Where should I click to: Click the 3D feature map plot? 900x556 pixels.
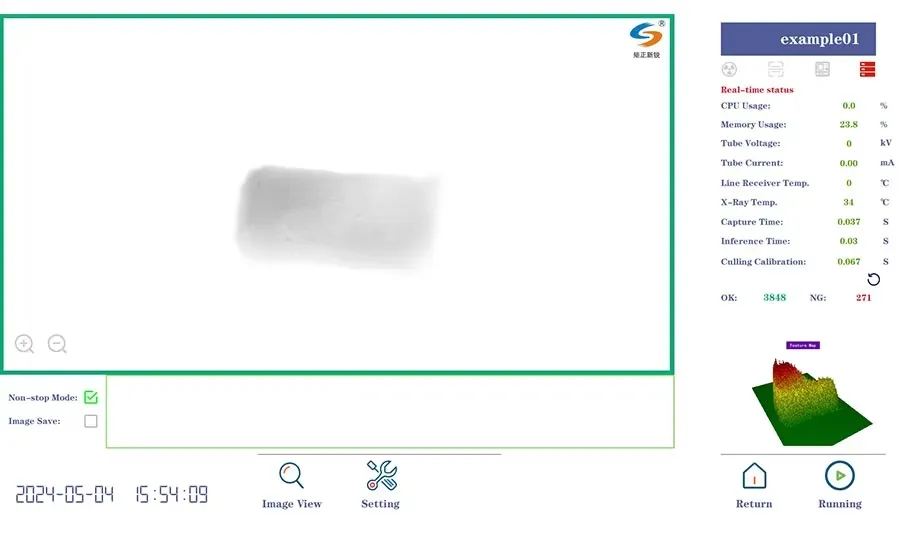[810, 398]
